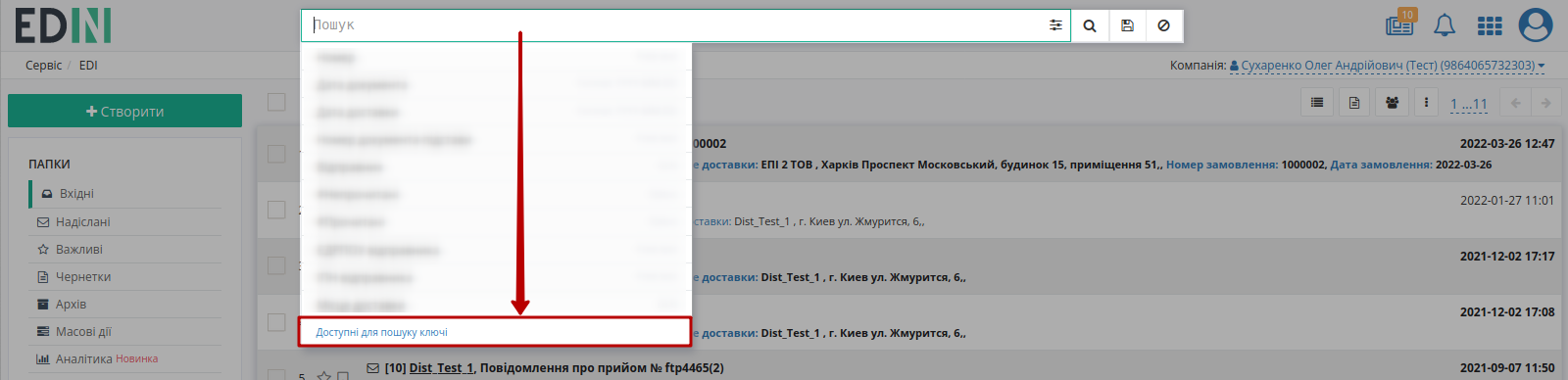Click the magnifier search button

click(x=1090, y=25)
